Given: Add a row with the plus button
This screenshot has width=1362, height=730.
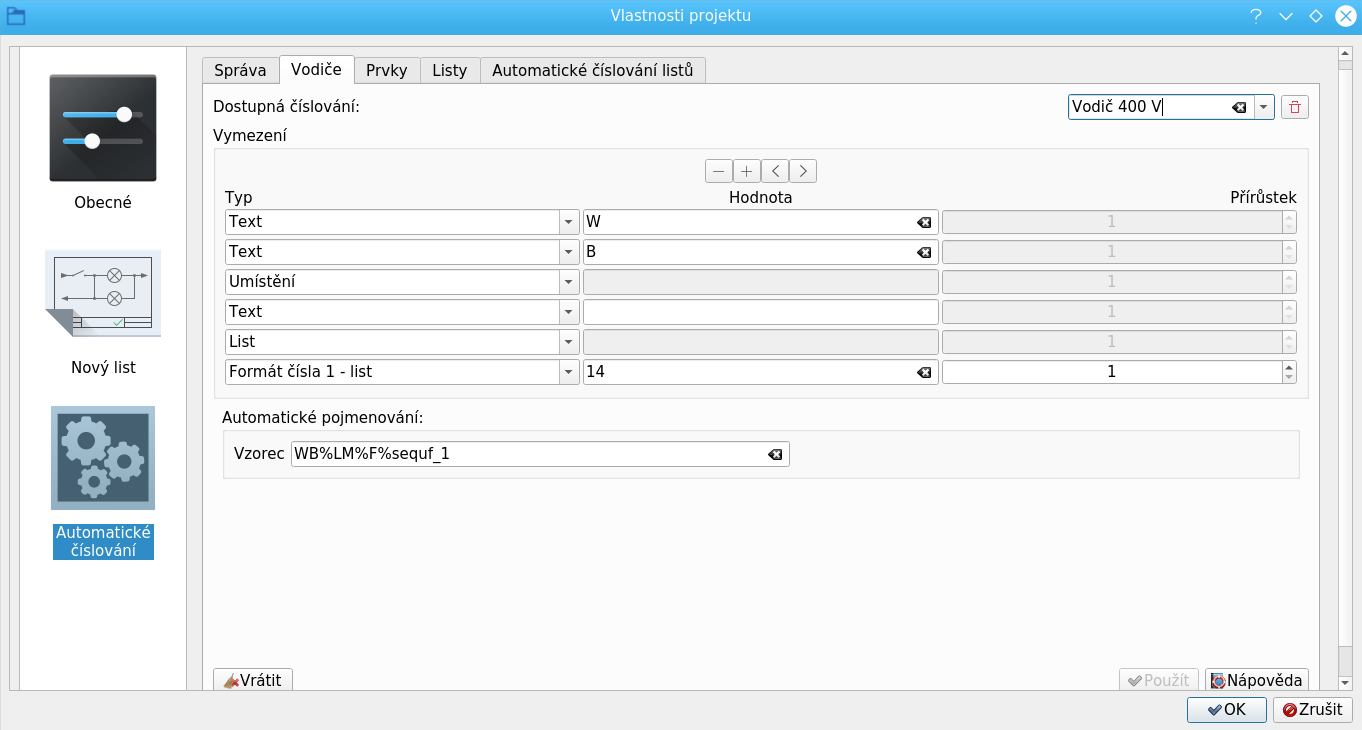Looking at the screenshot, I should click(746, 171).
